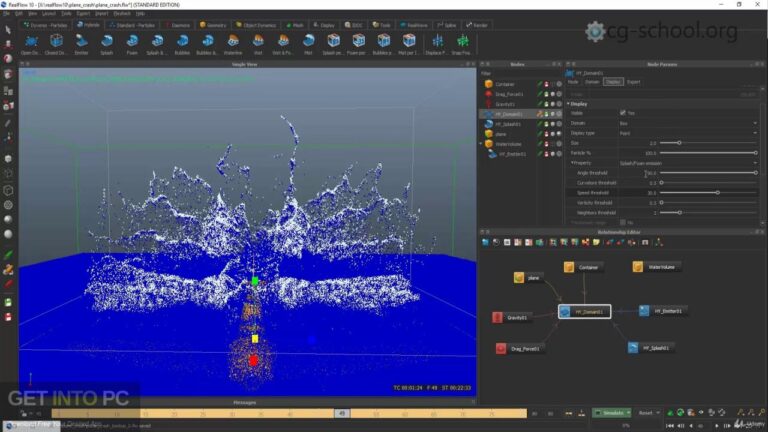Open the Domain tab in Node Params
The width and height of the screenshot is (768, 432).
coord(592,82)
